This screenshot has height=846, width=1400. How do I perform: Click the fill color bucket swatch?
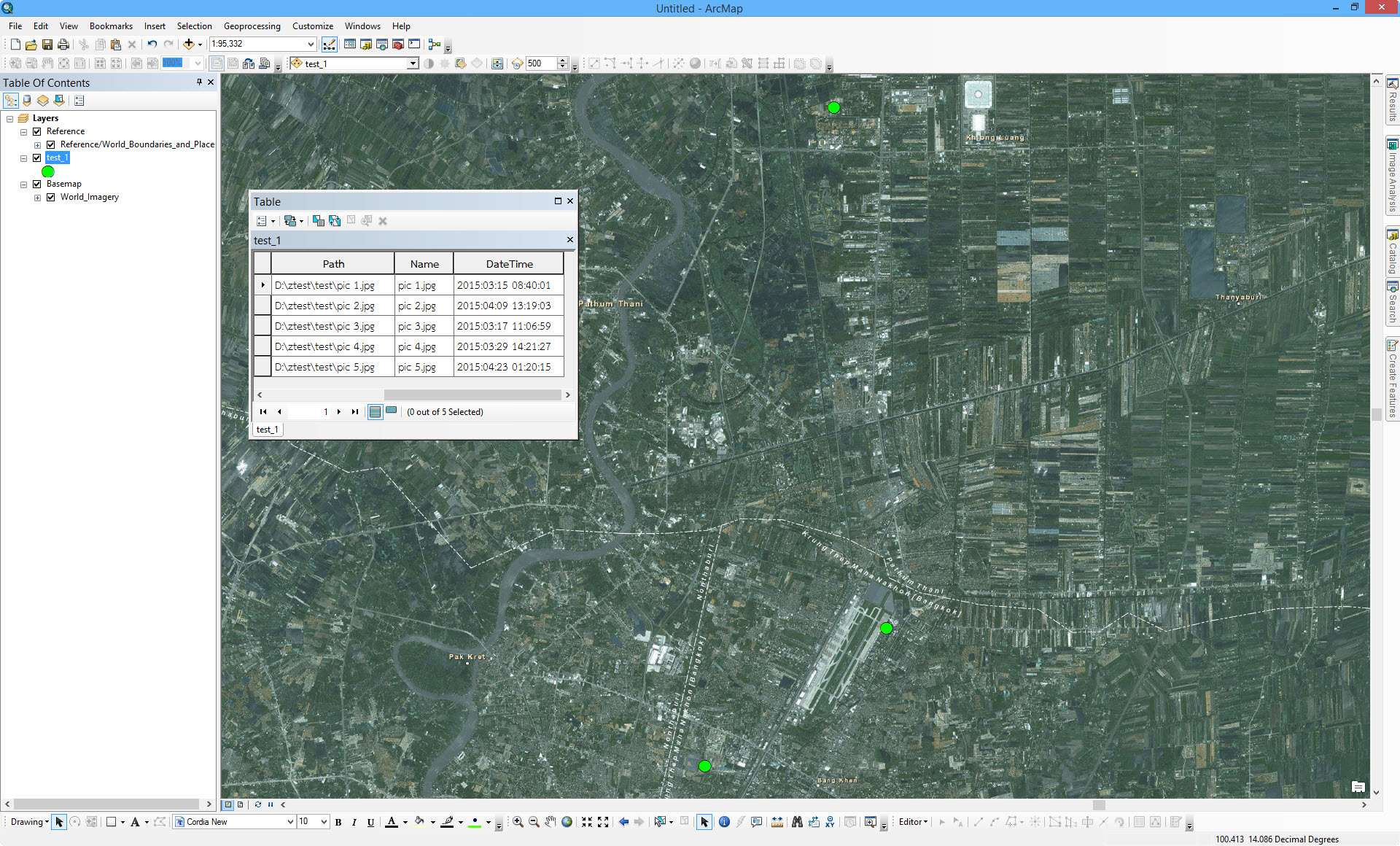click(x=420, y=822)
